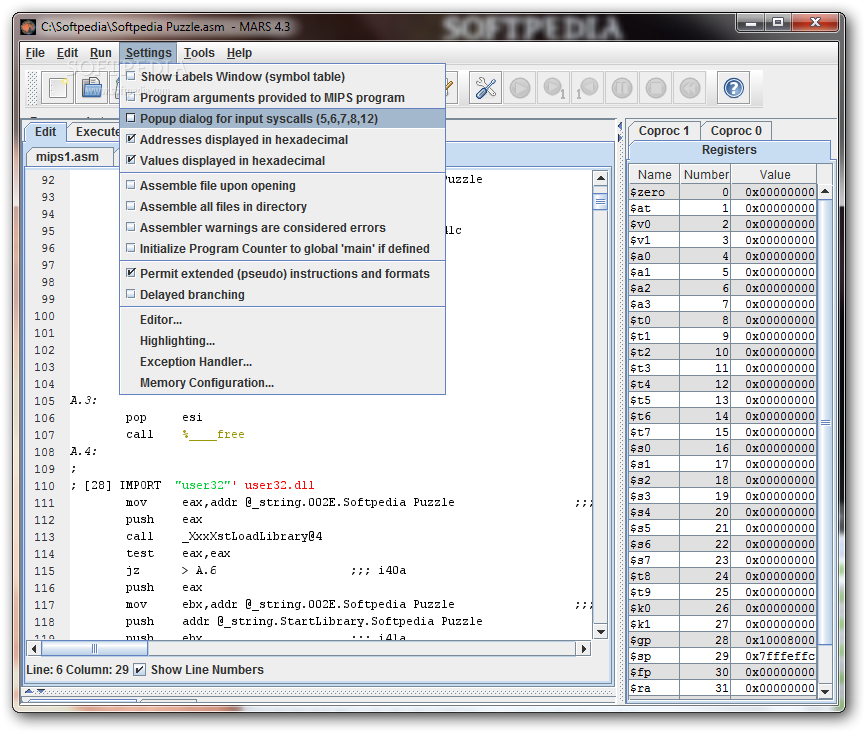Click editor horizontal scrollbar right arrow
Viewport: 866px width, 733px height.
coord(583,648)
